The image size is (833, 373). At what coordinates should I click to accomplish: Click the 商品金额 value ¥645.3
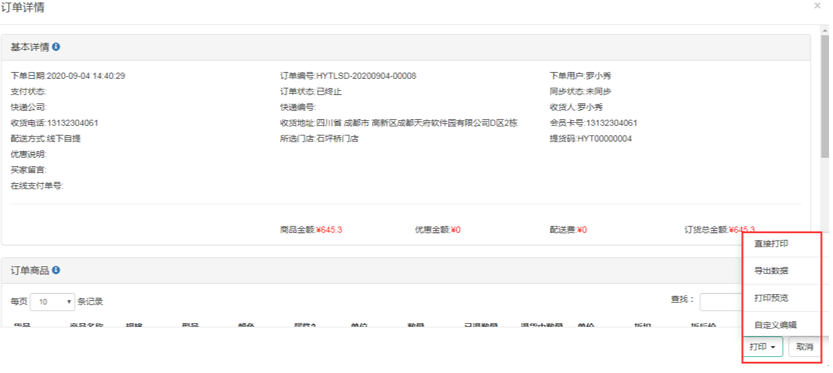click(329, 230)
